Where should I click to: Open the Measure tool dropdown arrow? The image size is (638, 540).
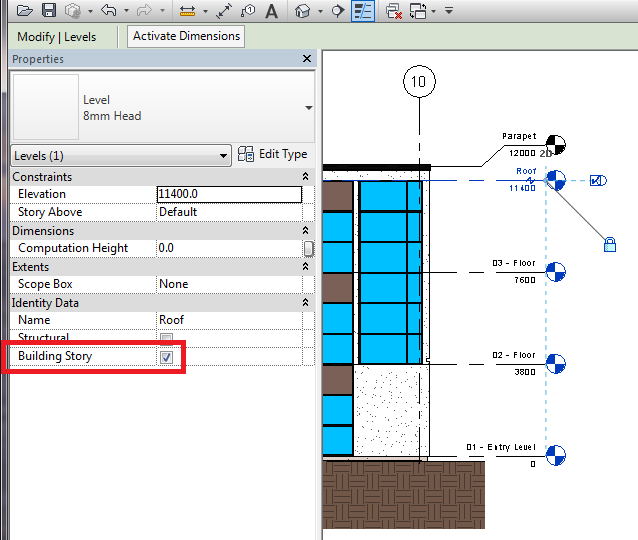click(x=205, y=11)
